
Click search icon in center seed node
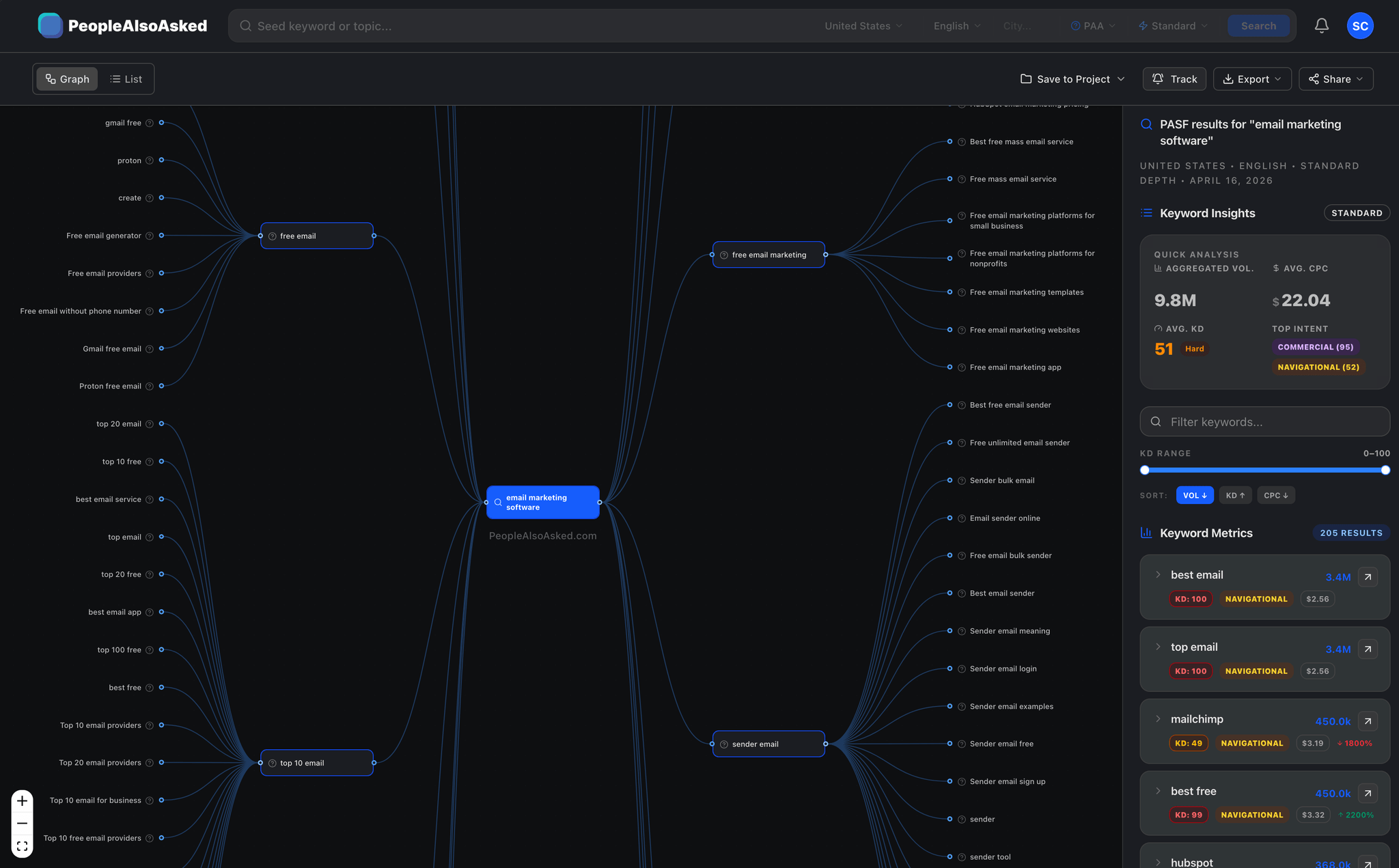coord(498,503)
